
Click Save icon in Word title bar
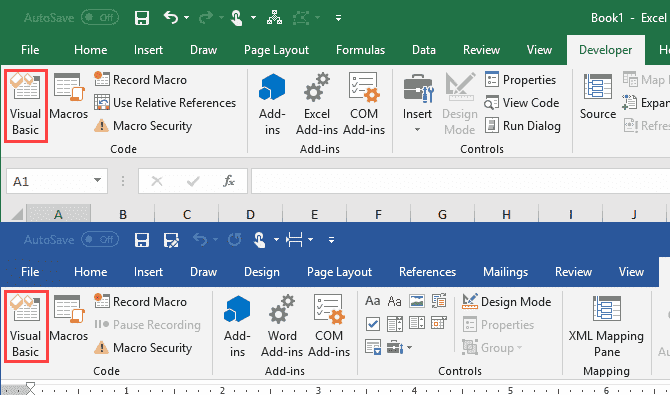142,240
